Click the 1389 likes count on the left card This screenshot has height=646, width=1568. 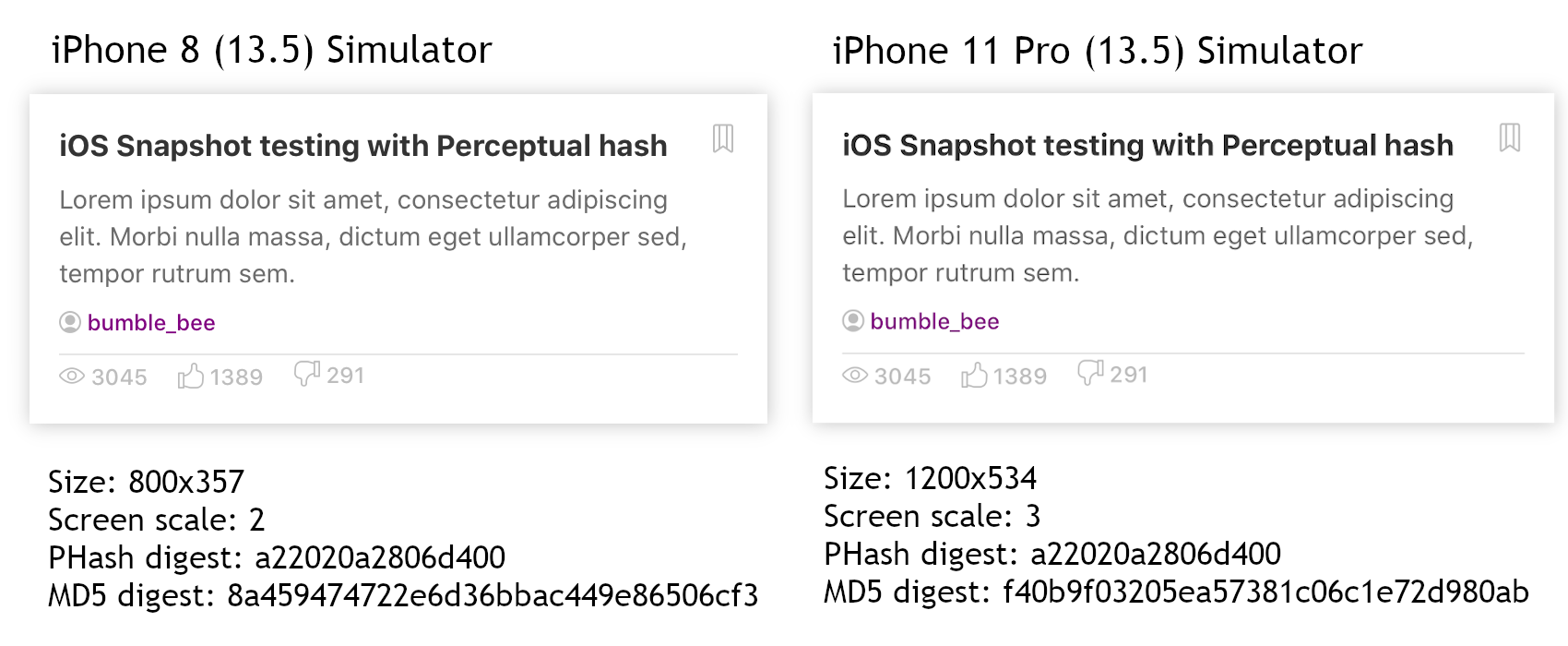pyautogui.click(x=234, y=377)
